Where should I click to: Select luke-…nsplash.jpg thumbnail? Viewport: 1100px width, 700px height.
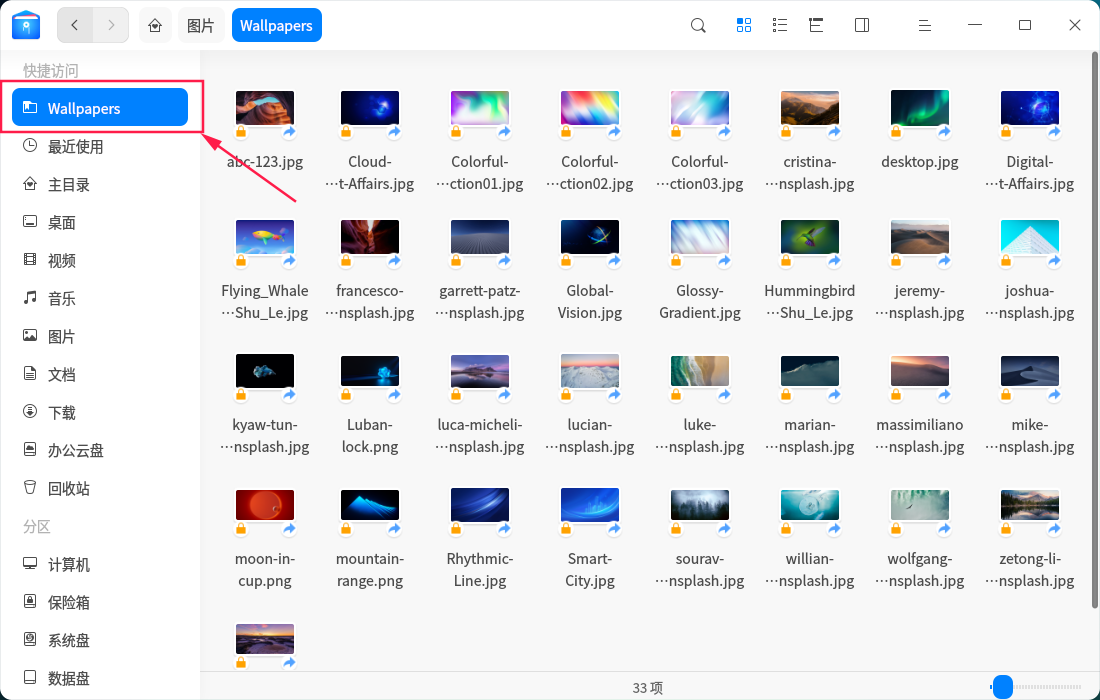coord(700,370)
